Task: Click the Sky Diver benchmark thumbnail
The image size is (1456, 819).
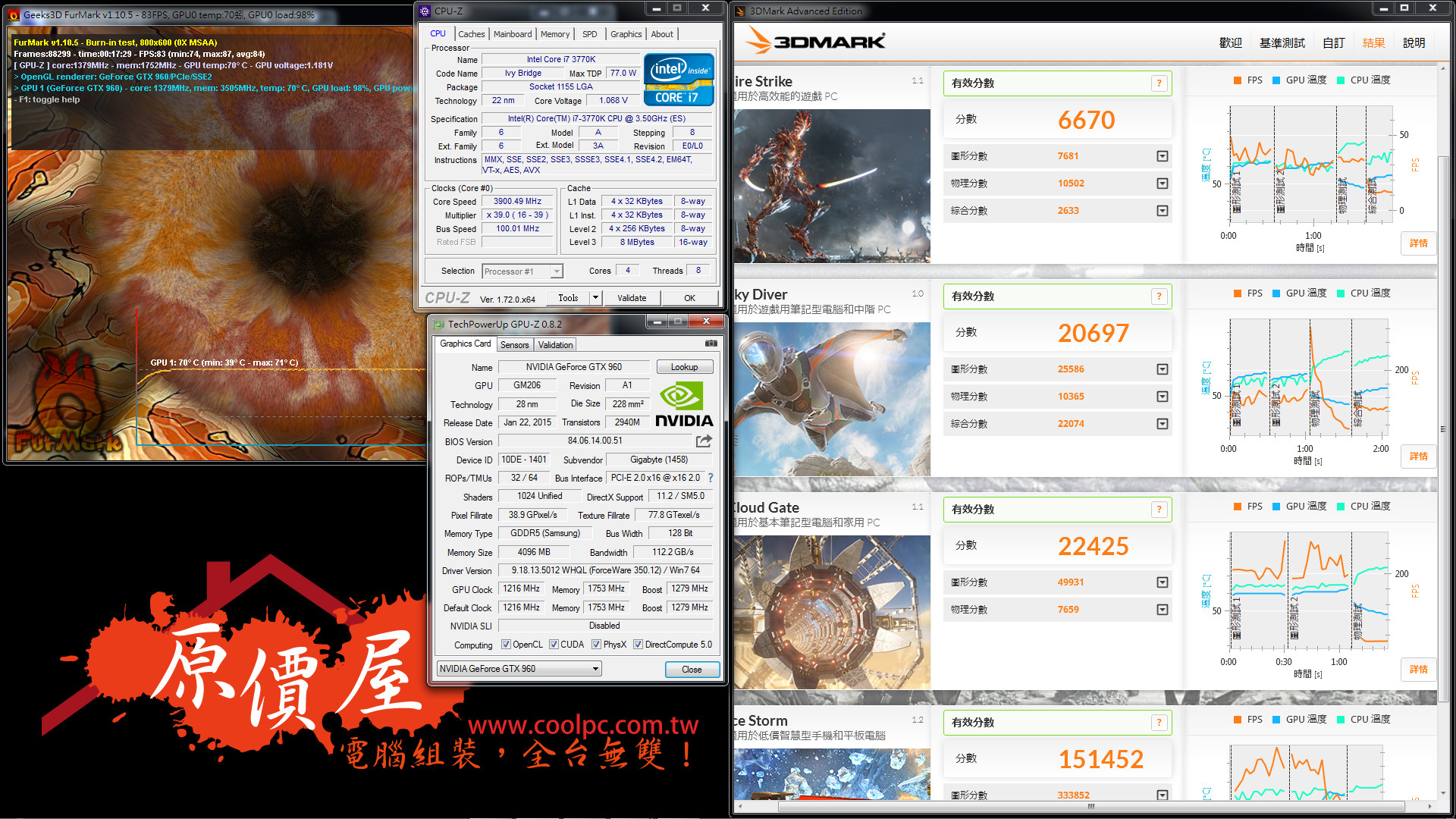Action: [x=832, y=399]
